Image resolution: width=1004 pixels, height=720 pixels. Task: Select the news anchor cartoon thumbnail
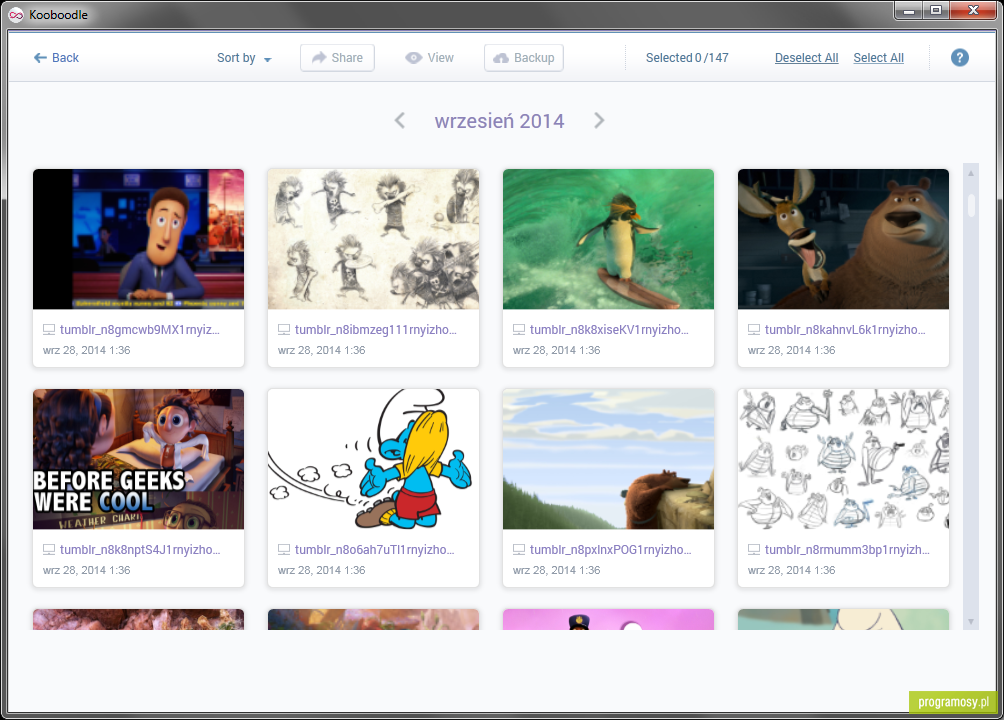click(x=138, y=239)
